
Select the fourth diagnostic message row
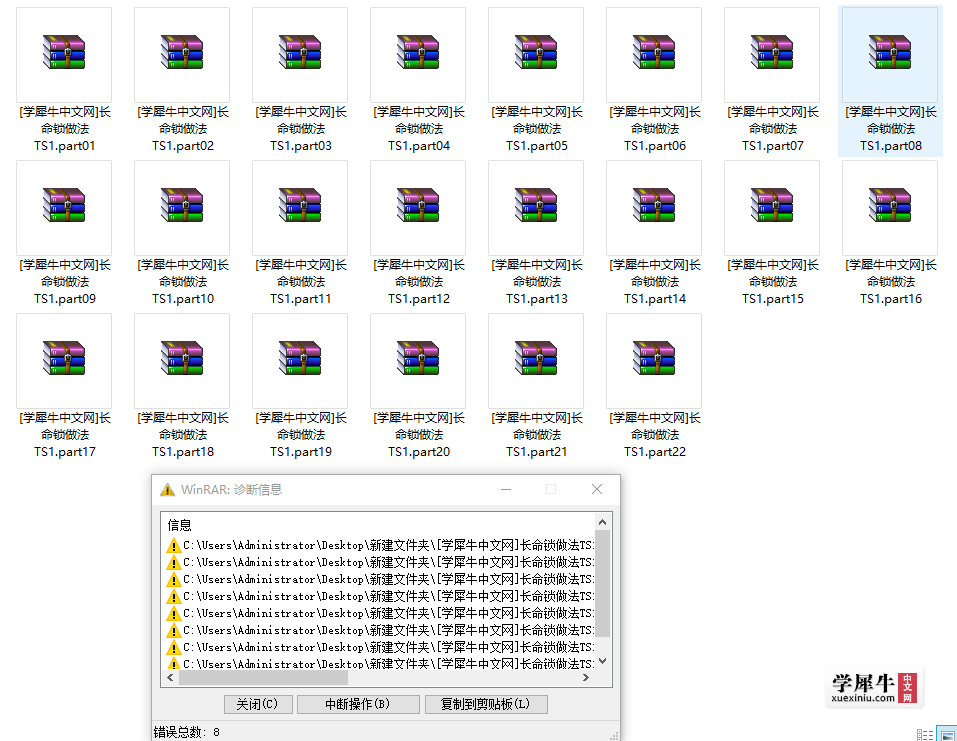378,596
